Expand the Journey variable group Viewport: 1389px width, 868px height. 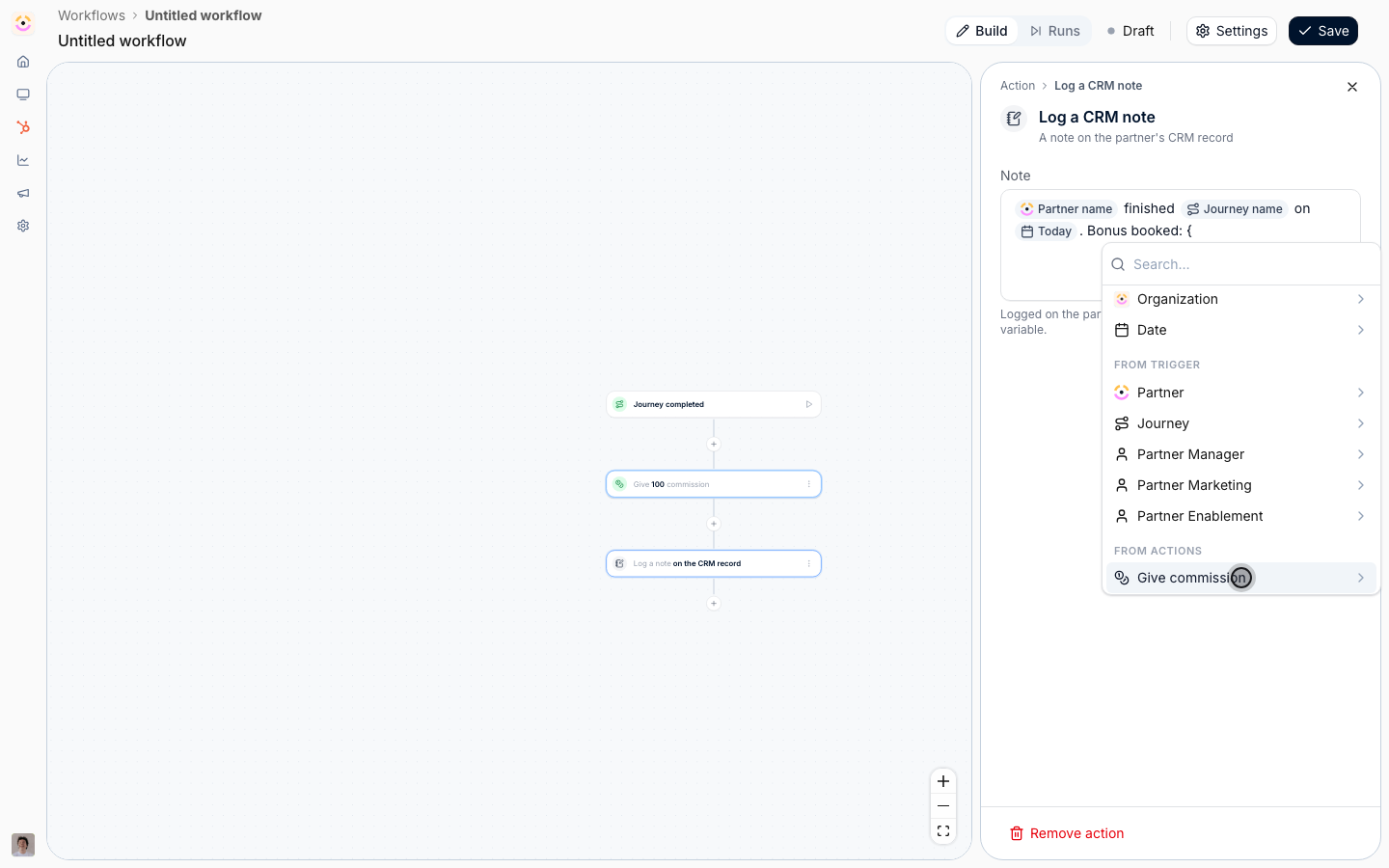pyautogui.click(x=1241, y=423)
